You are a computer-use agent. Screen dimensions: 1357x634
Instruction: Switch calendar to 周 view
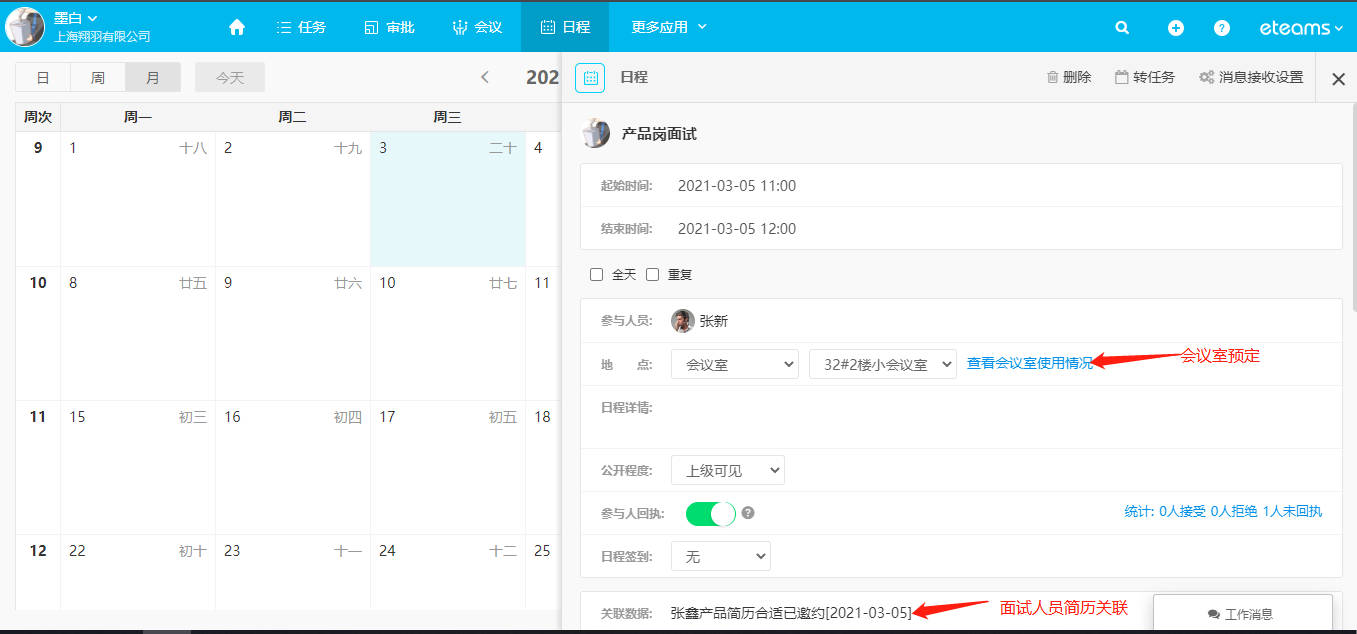98,77
